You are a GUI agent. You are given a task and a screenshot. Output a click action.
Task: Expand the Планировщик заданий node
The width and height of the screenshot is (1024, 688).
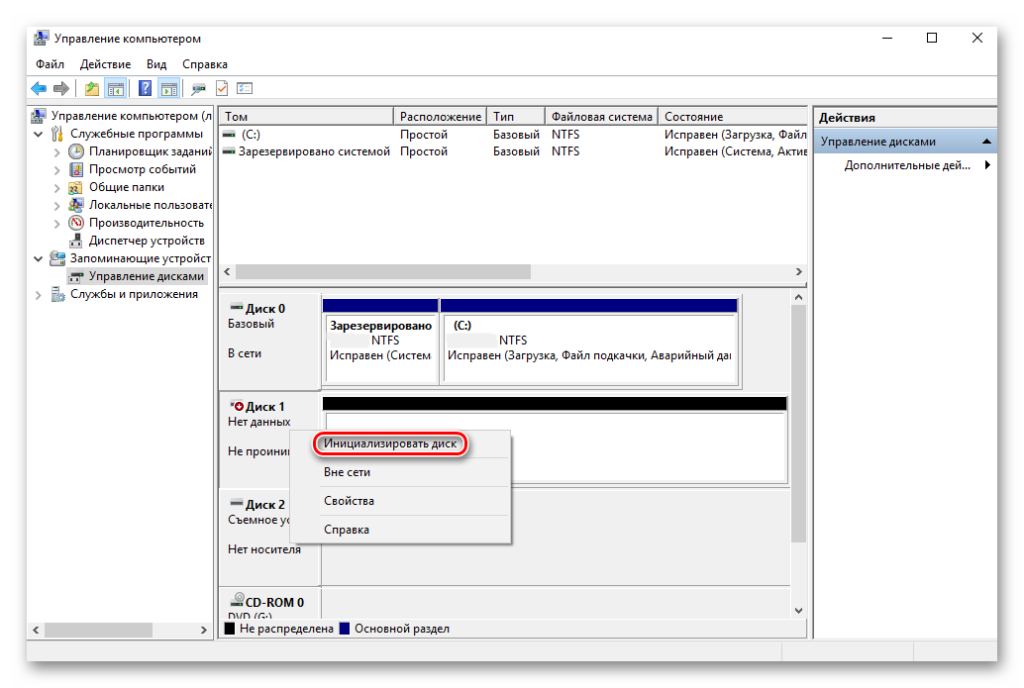pos(57,152)
